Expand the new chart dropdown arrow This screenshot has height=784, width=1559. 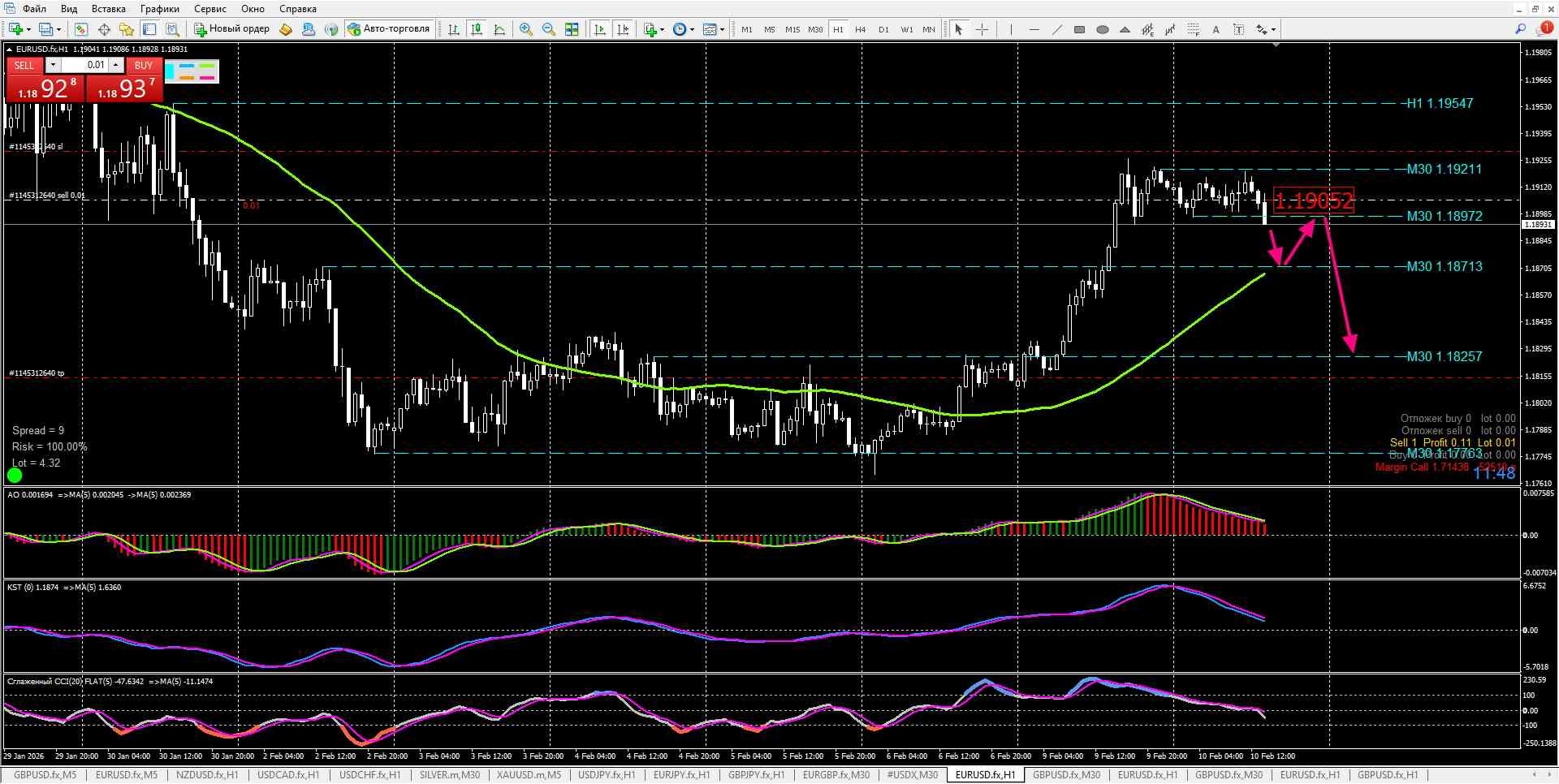pos(28,30)
